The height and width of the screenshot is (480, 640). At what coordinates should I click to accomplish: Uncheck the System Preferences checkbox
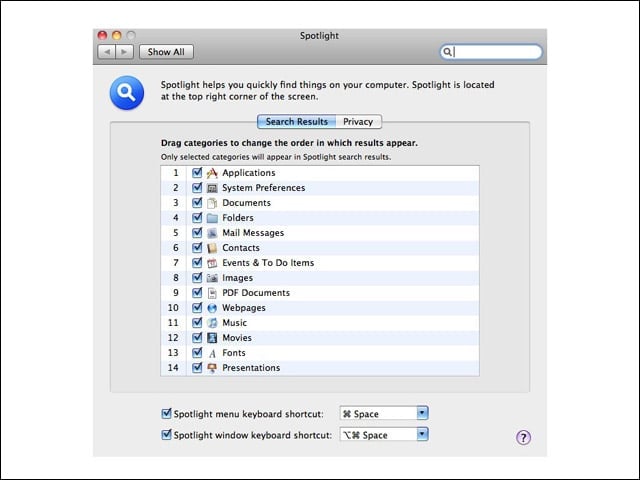tap(197, 188)
